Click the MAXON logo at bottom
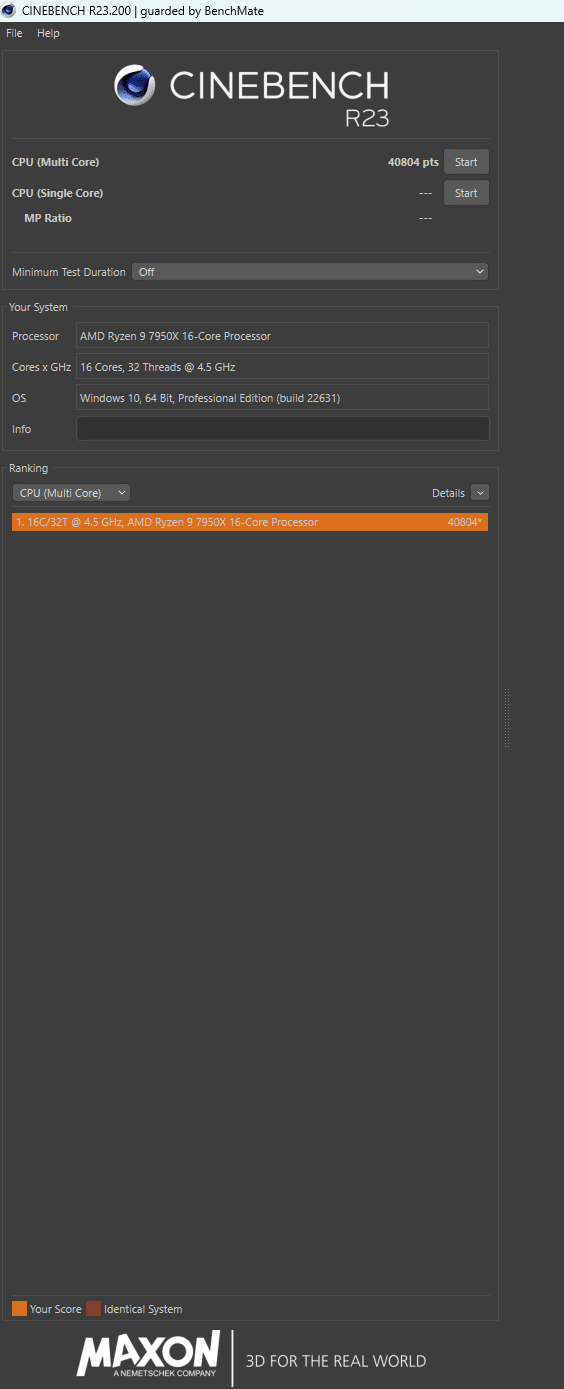This screenshot has width=564, height=1389. click(x=149, y=1355)
